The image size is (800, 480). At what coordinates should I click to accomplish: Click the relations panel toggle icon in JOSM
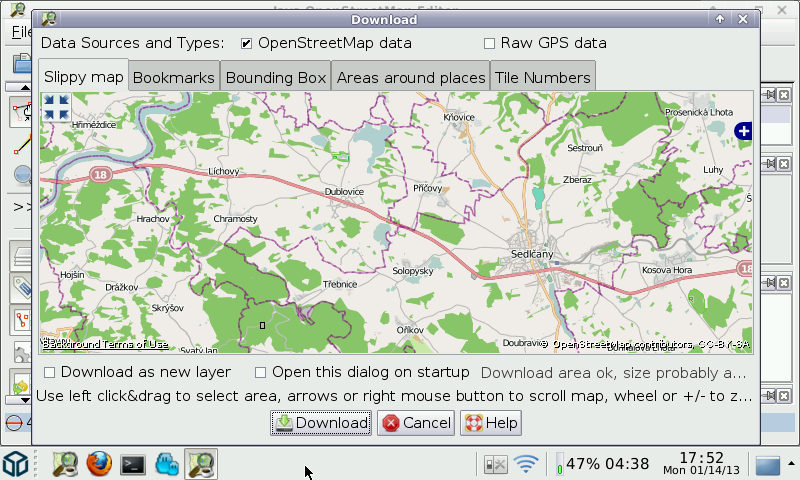(x=21, y=320)
